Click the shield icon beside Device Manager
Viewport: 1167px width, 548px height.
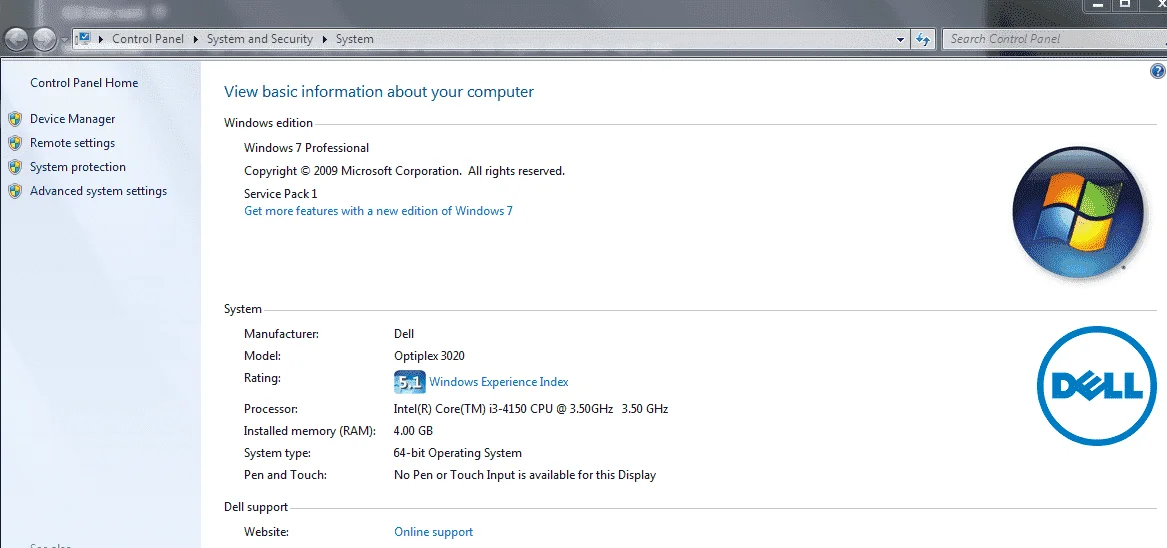(x=15, y=119)
